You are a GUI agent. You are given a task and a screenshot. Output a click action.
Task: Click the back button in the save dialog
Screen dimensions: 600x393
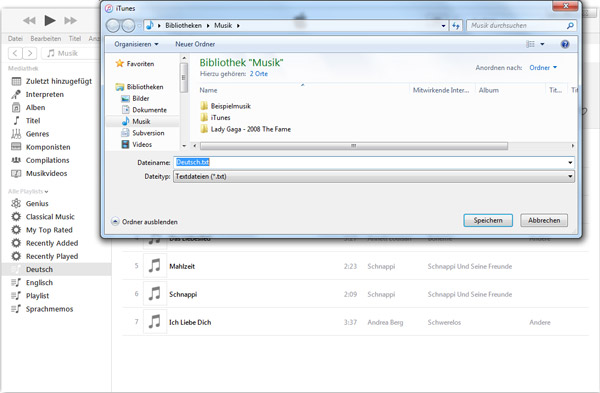click(113, 26)
